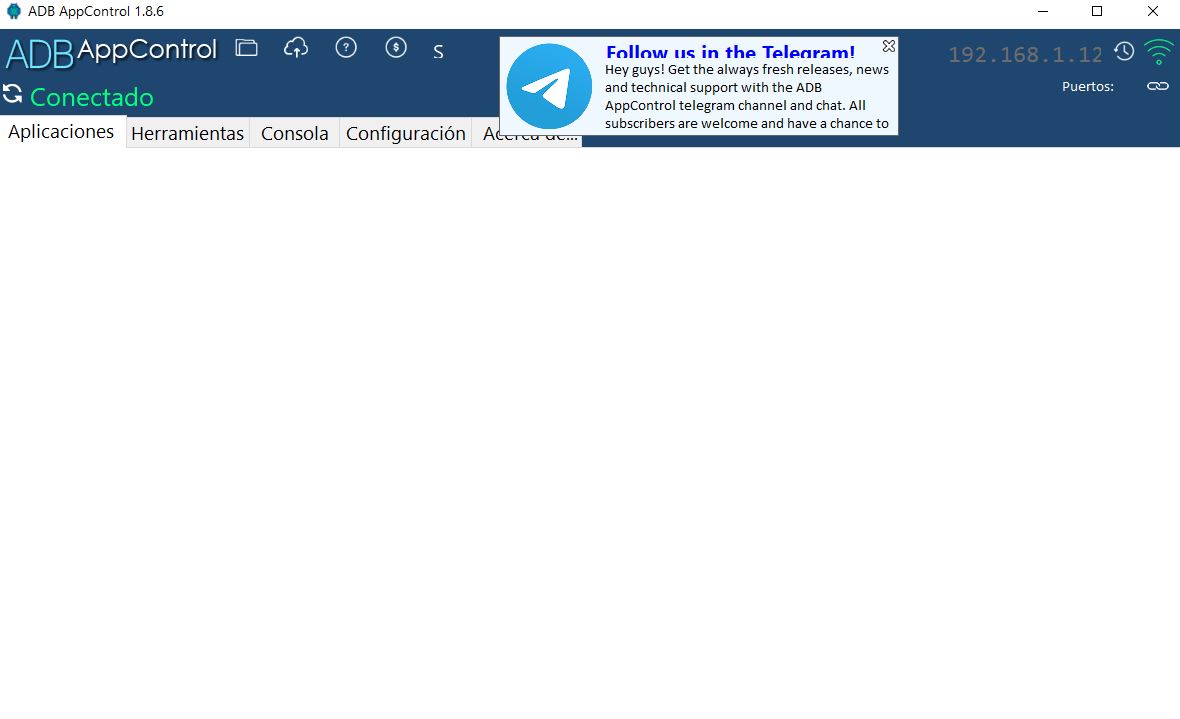Open connection history clock icon
The height and width of the screenshot is (719, 1180).
[1124, 51]
